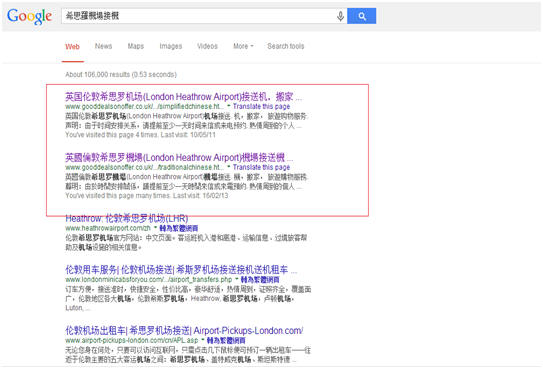This screenshot has height=369, width=543.
Task: Open simplifiedchinese gooddealsonoffer URL dropdown arrow
Action: click(x=229, y=105)
